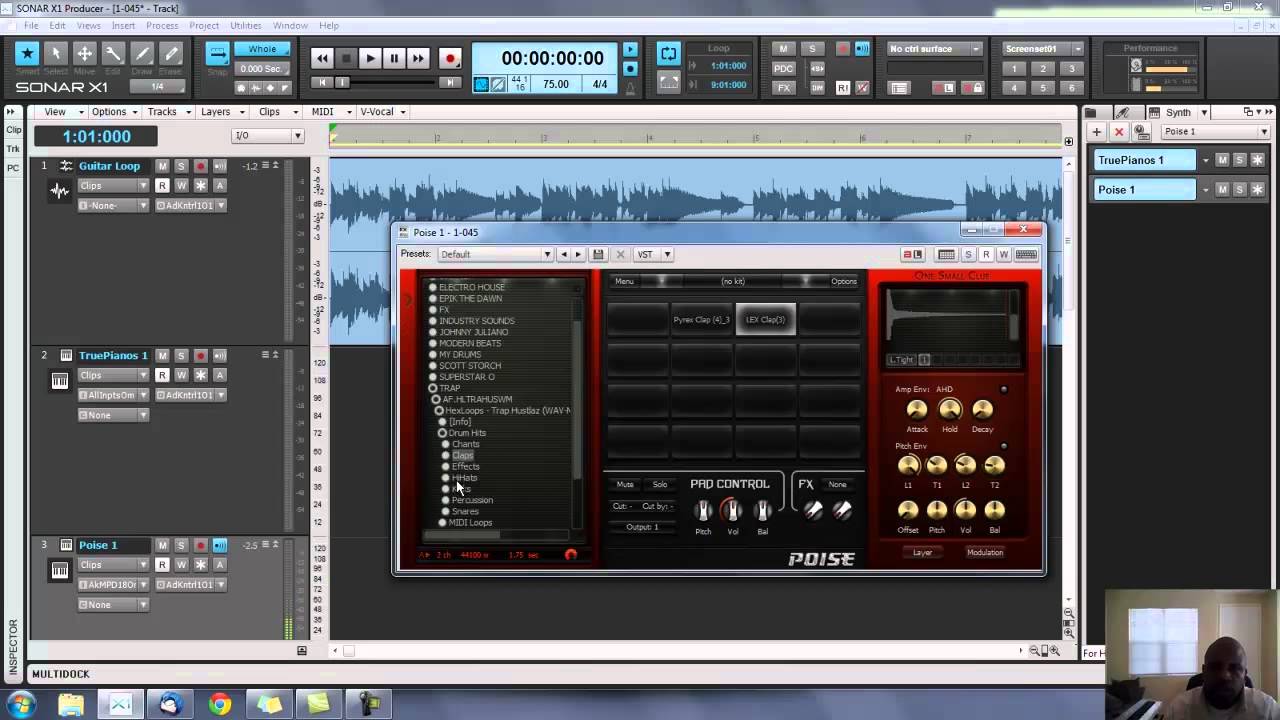Start playback with the Play button
Image resolution: width=1280 pixels, height=720 pixels.
[370, 58]
